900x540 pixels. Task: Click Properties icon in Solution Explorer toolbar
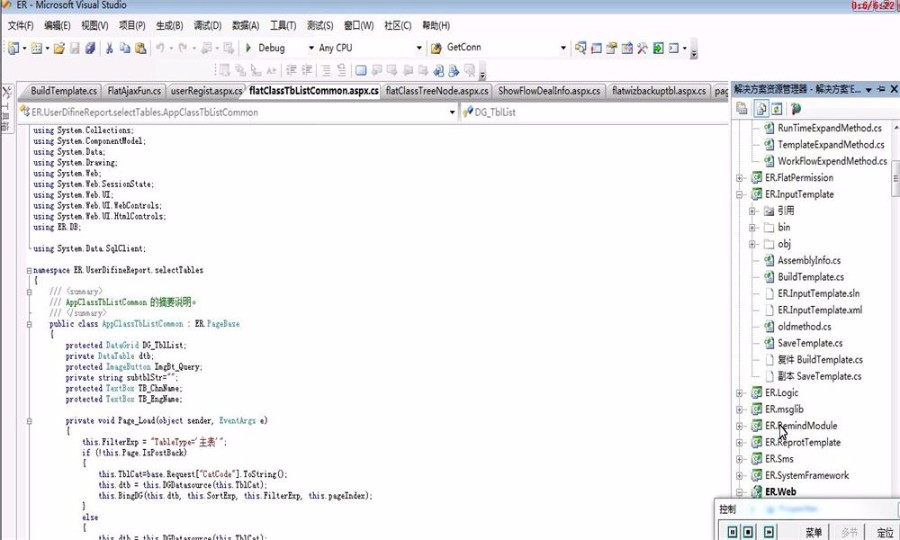click(742, 108)
